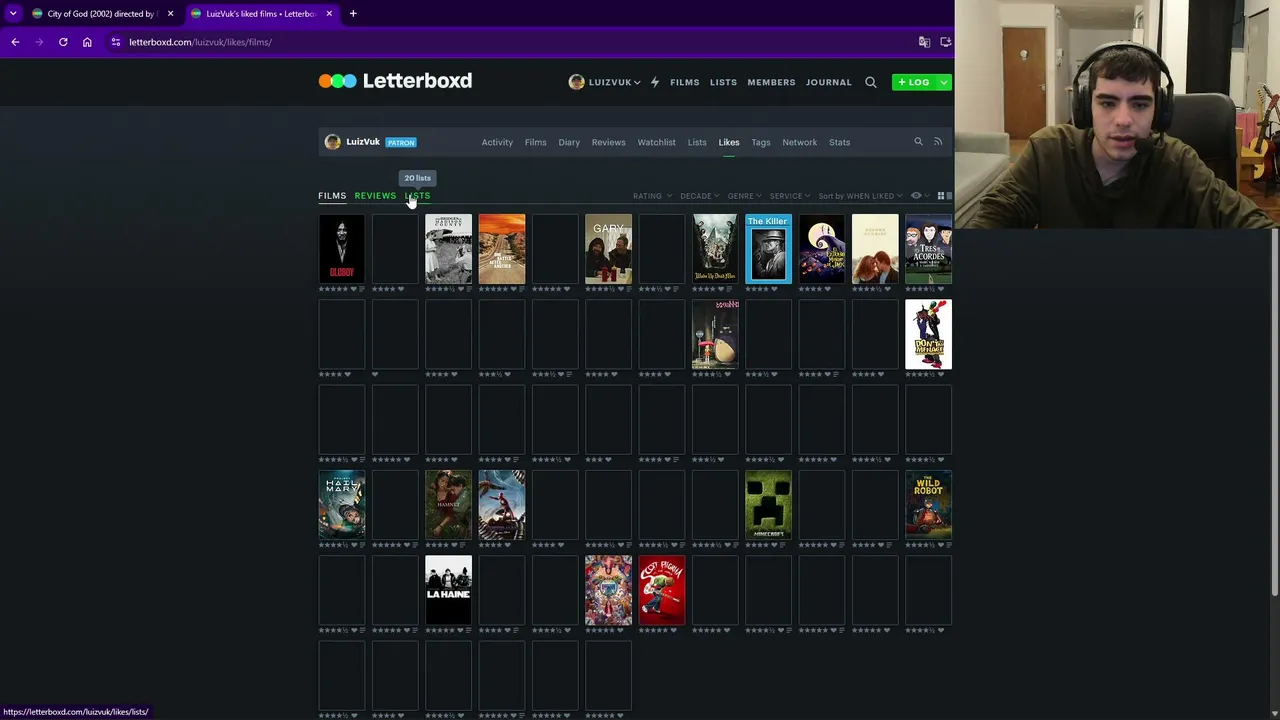Click the Letterboxd logo
This screenshot has height=720, width=1280.
click(x=395, y=81)
